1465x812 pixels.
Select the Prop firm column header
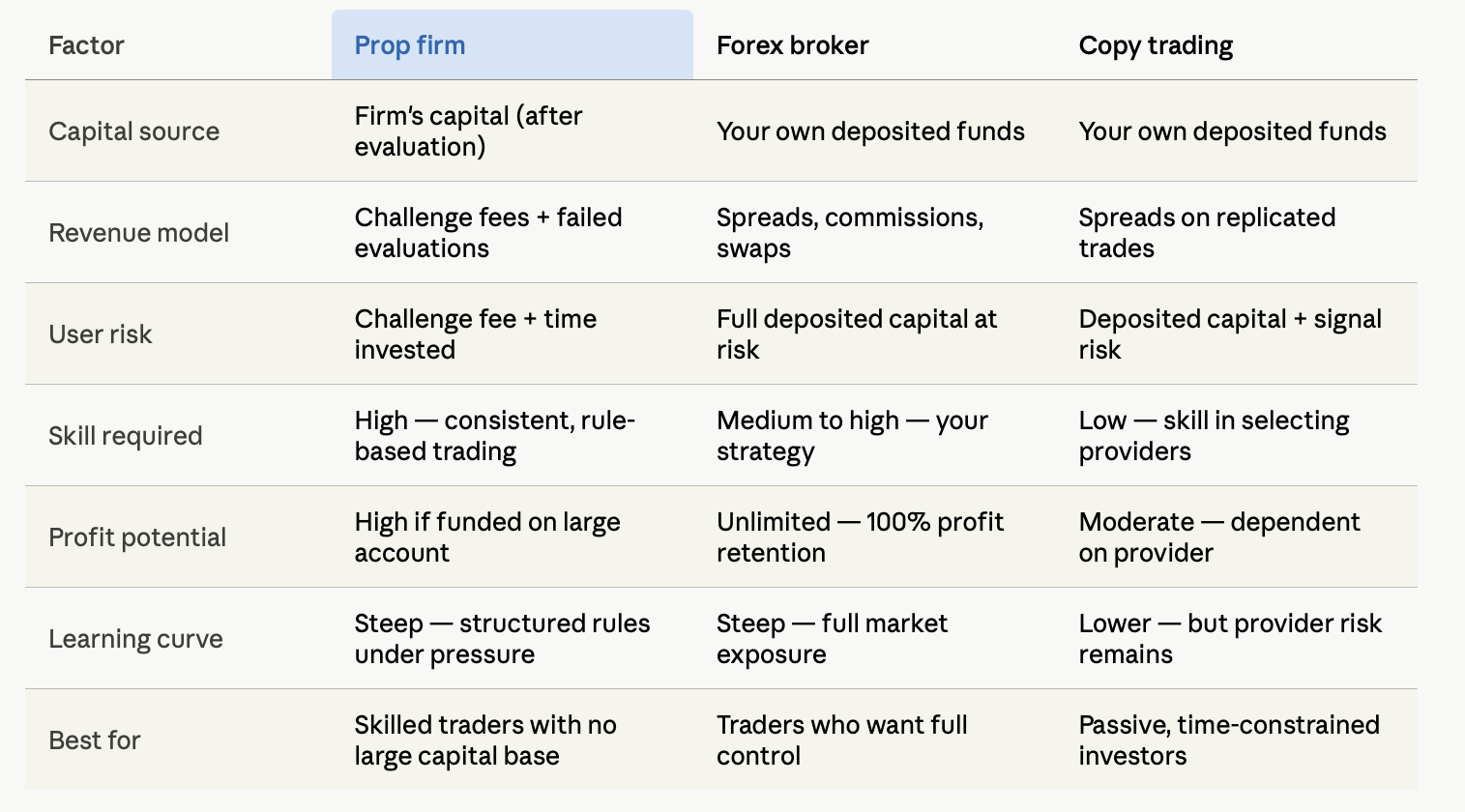click(512, 45)
